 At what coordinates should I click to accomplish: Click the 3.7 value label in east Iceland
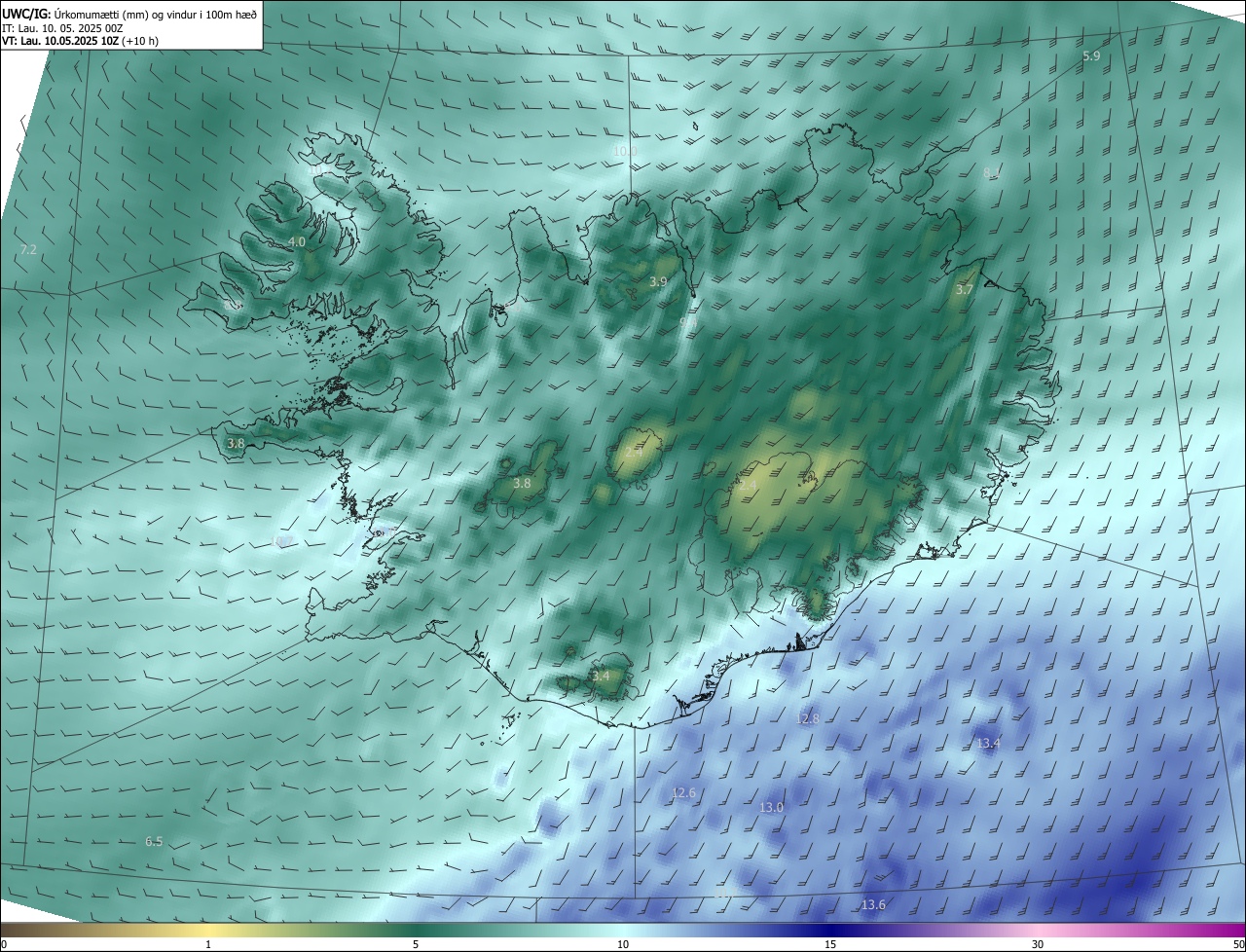pos(965,290)
